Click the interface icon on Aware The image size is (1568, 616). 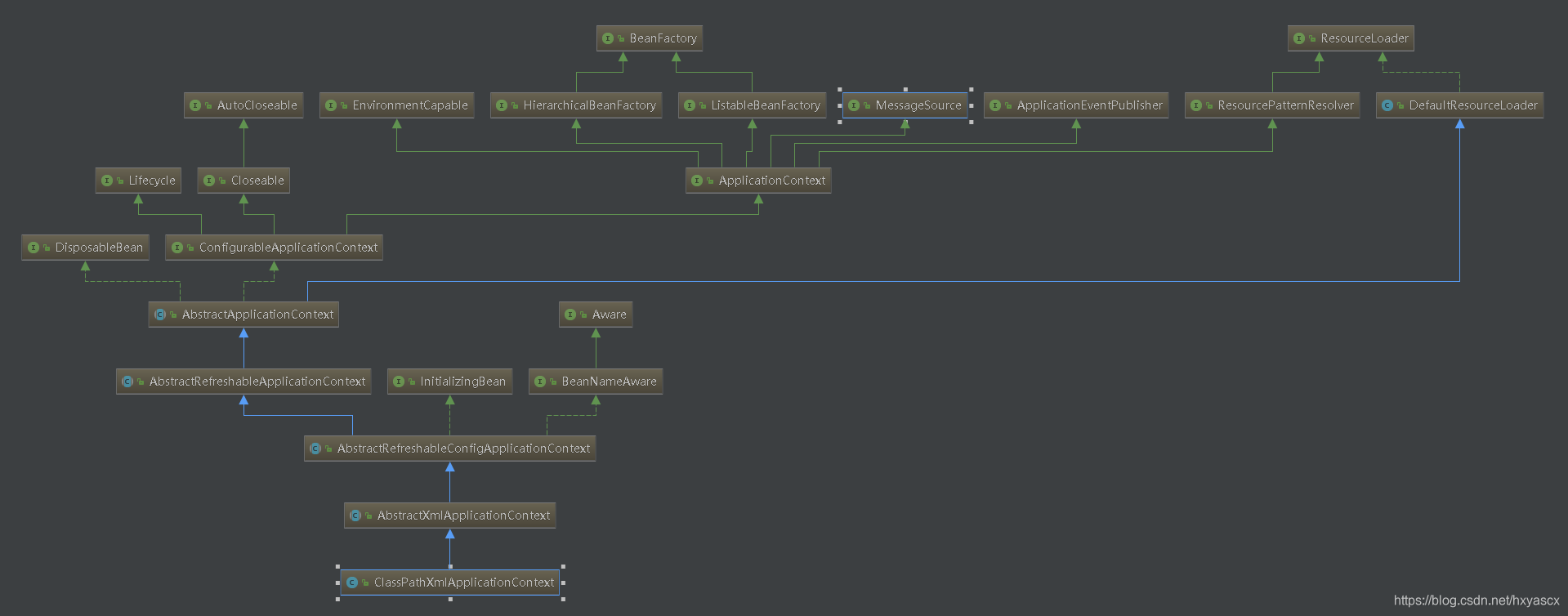(570, 315)
